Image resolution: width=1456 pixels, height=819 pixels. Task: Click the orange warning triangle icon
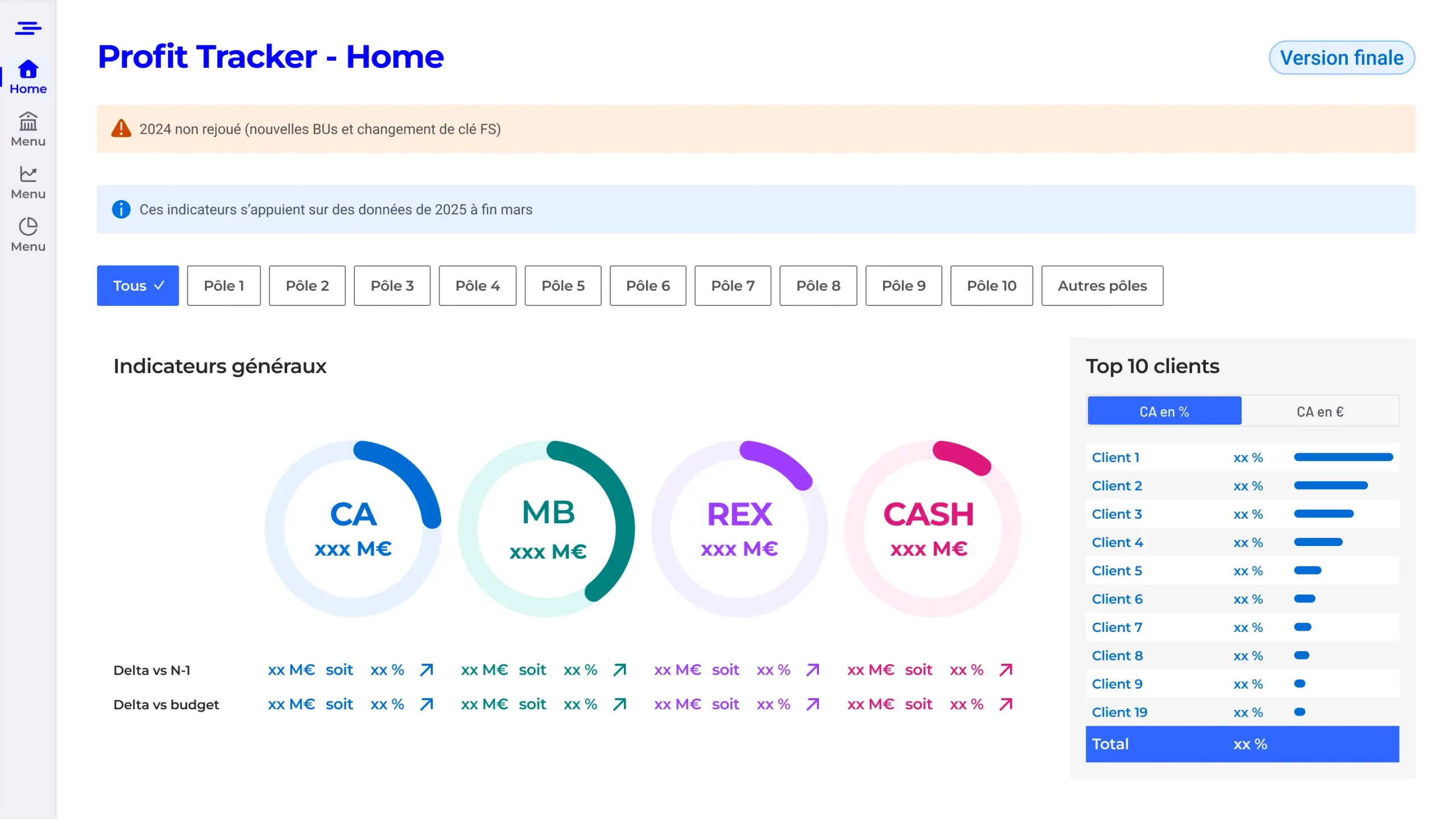tap(121, 129)
